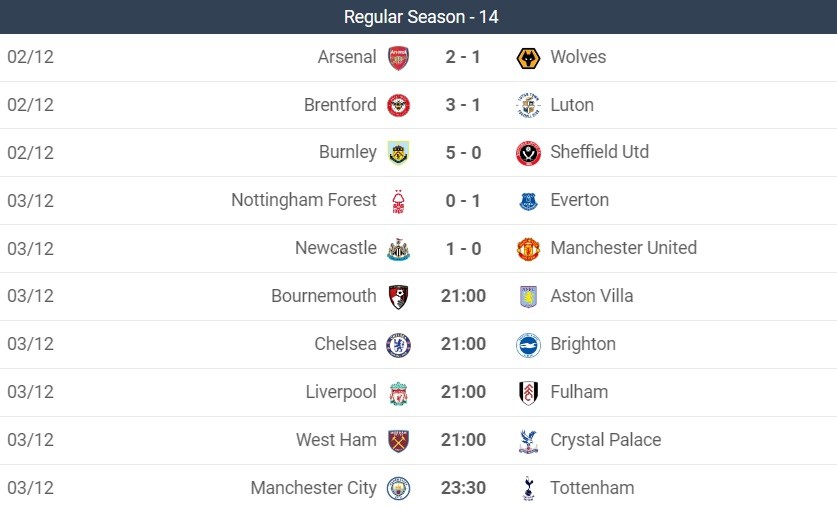Select the Fulham team name

(x=579, y=392)
